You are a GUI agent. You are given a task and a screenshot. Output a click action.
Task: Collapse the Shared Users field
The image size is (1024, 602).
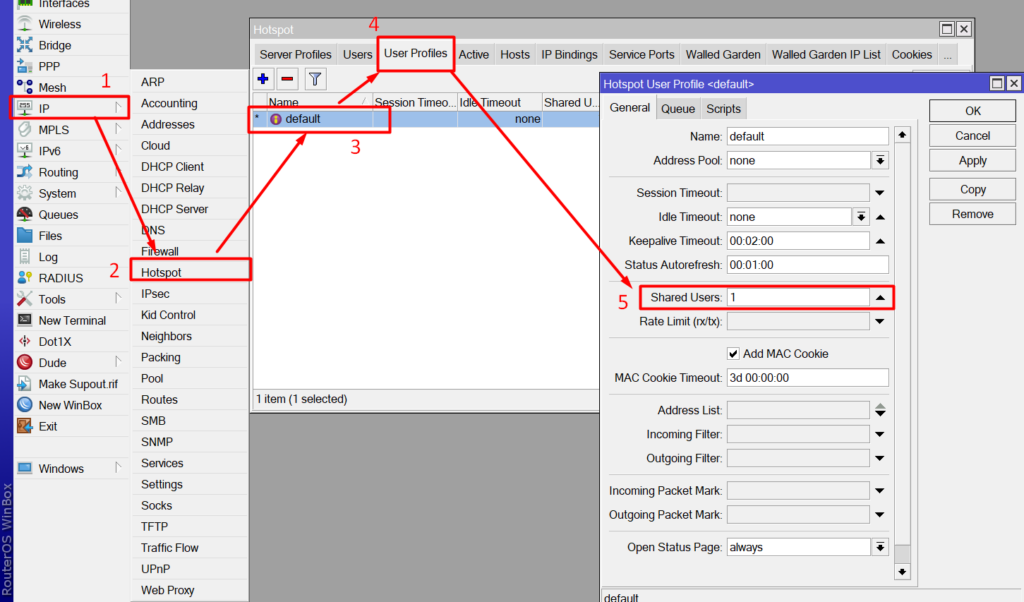(x=880, y=298)
